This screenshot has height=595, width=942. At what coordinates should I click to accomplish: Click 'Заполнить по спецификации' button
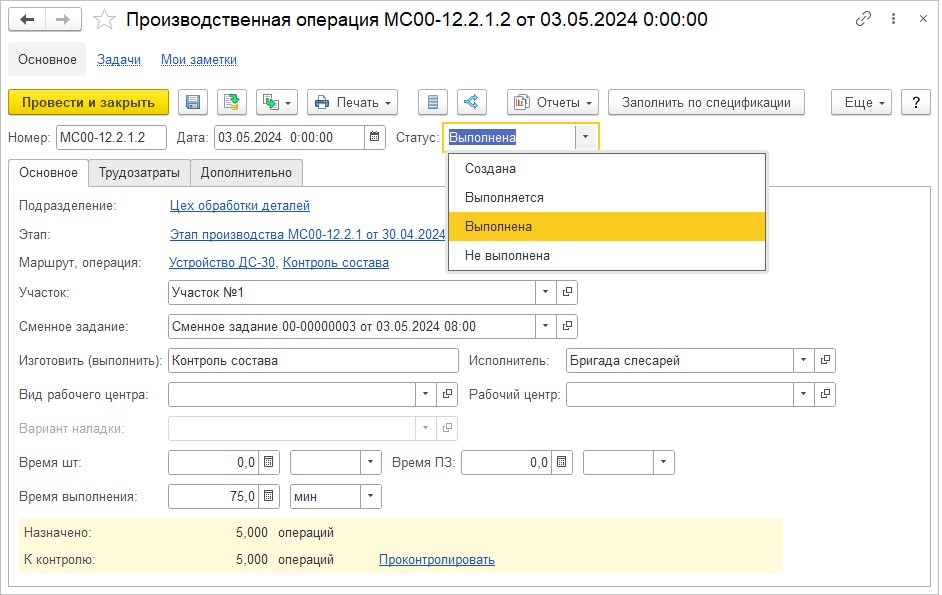tap(713, 102)
